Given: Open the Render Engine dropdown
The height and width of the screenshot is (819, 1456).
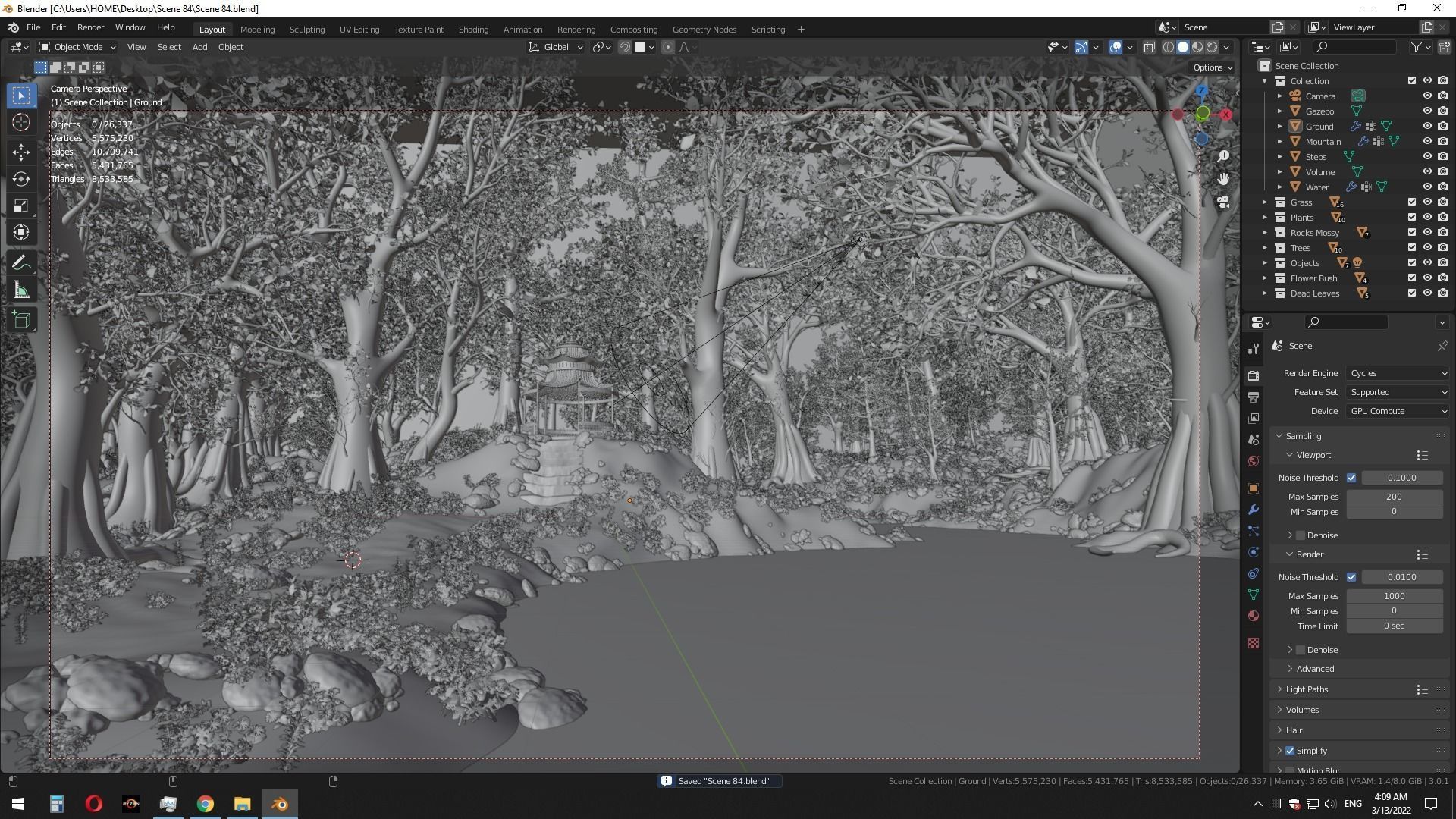Looking at the screenshot, I should point(1398,373).
